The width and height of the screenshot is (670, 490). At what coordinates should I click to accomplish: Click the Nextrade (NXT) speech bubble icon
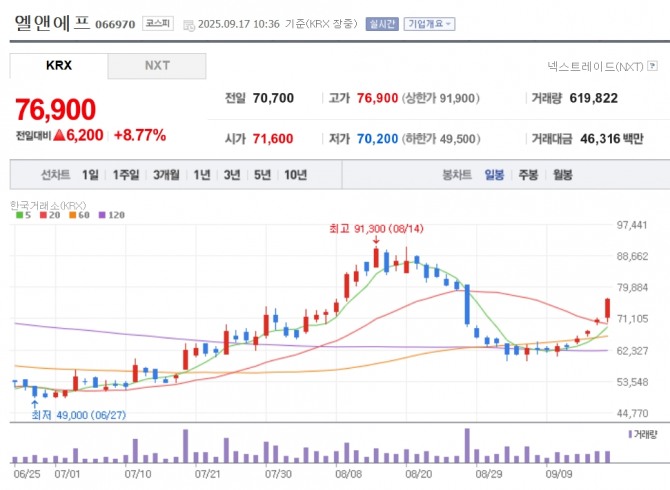click(652, 66)
